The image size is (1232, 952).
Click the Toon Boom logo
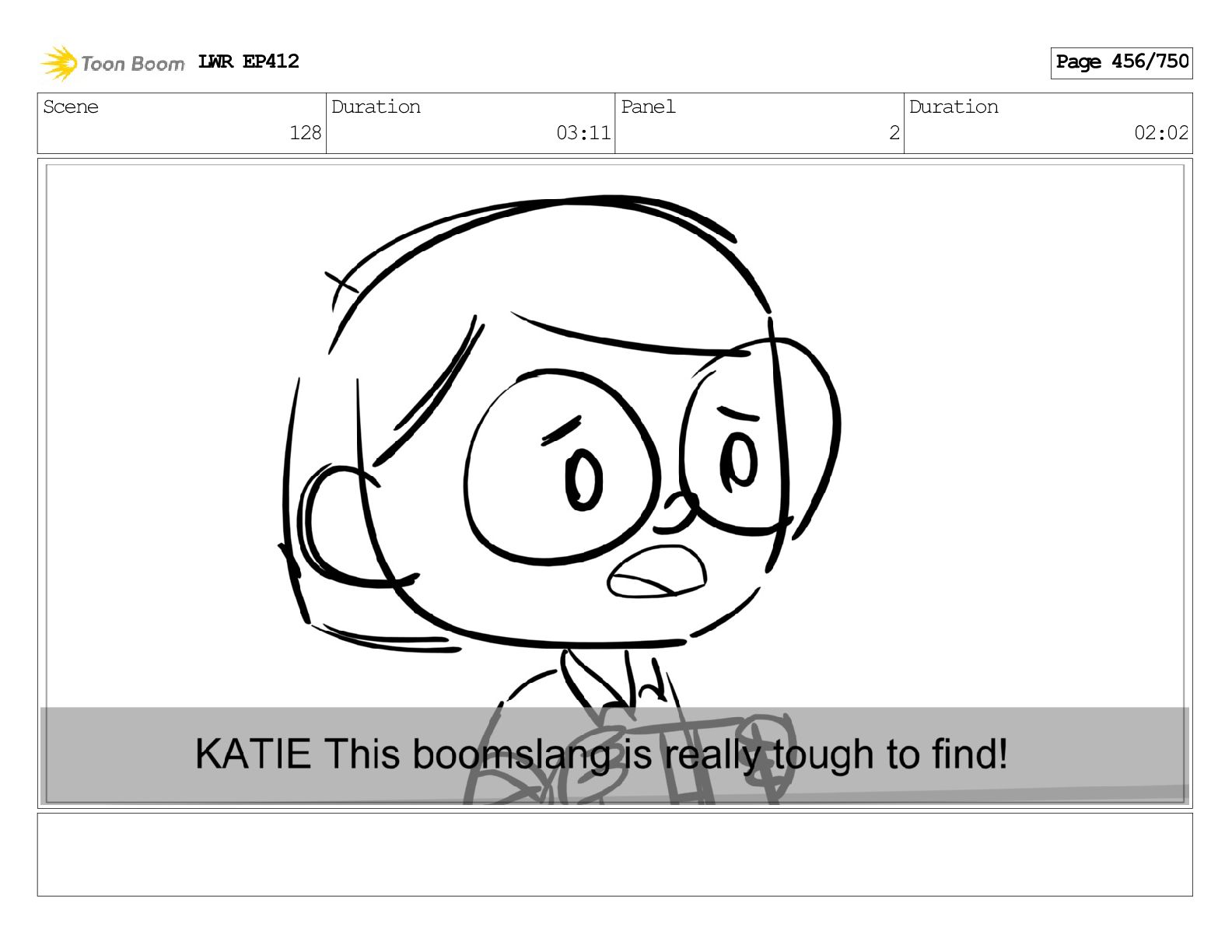(113, 63)
